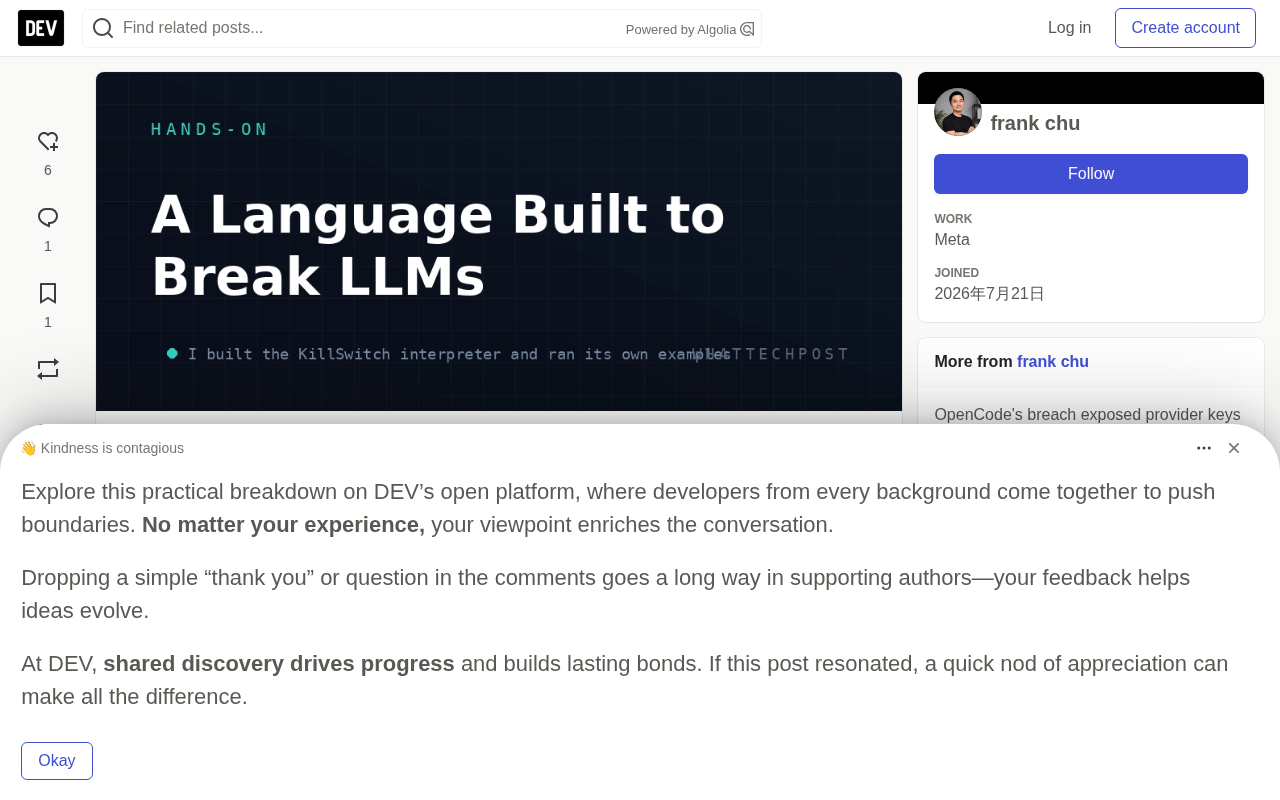Viewport: 1280px width, 800px height.
Task: Click the Okay button
Action: coord(57,761)
